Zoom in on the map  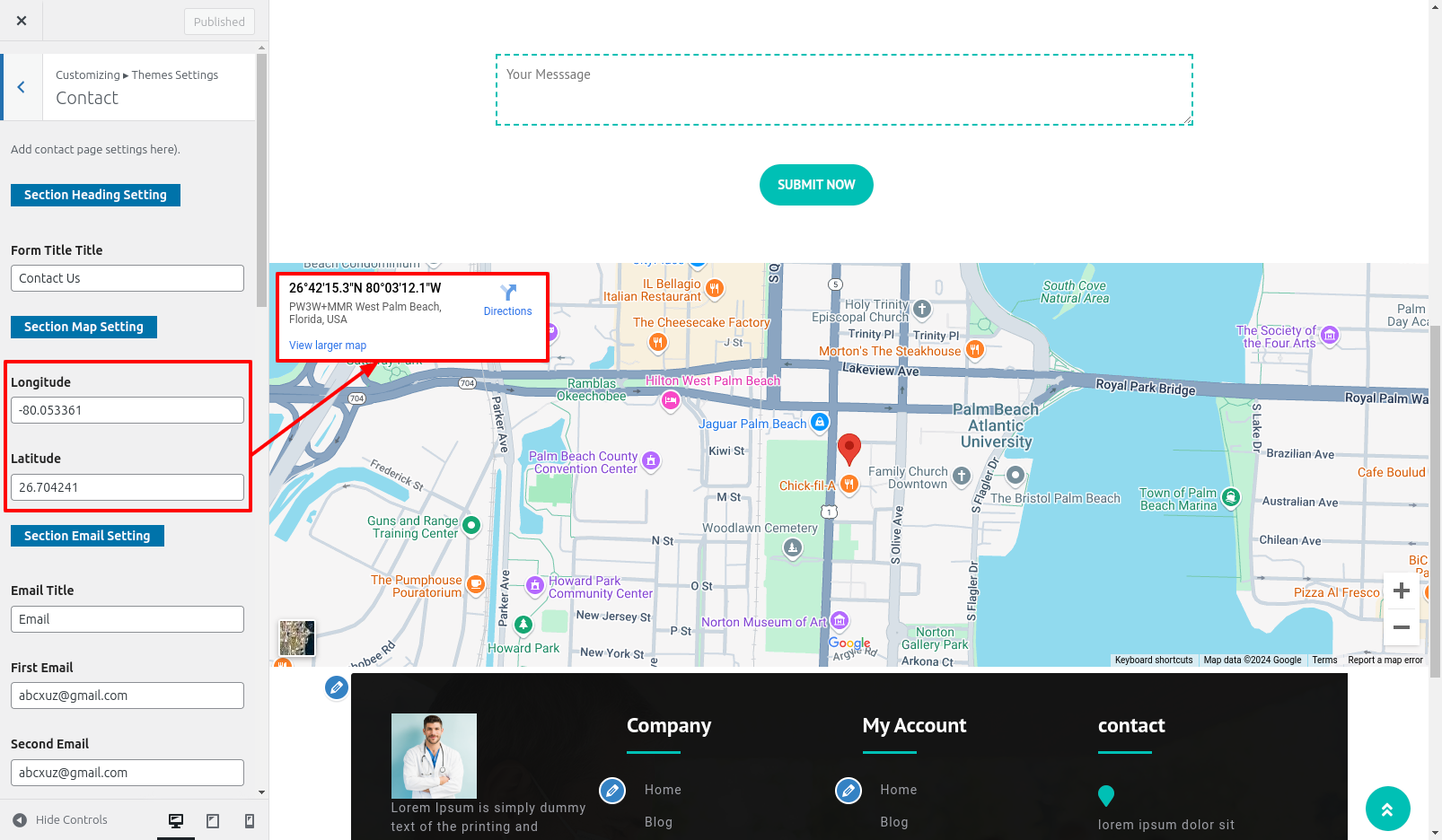point(1402,591)
